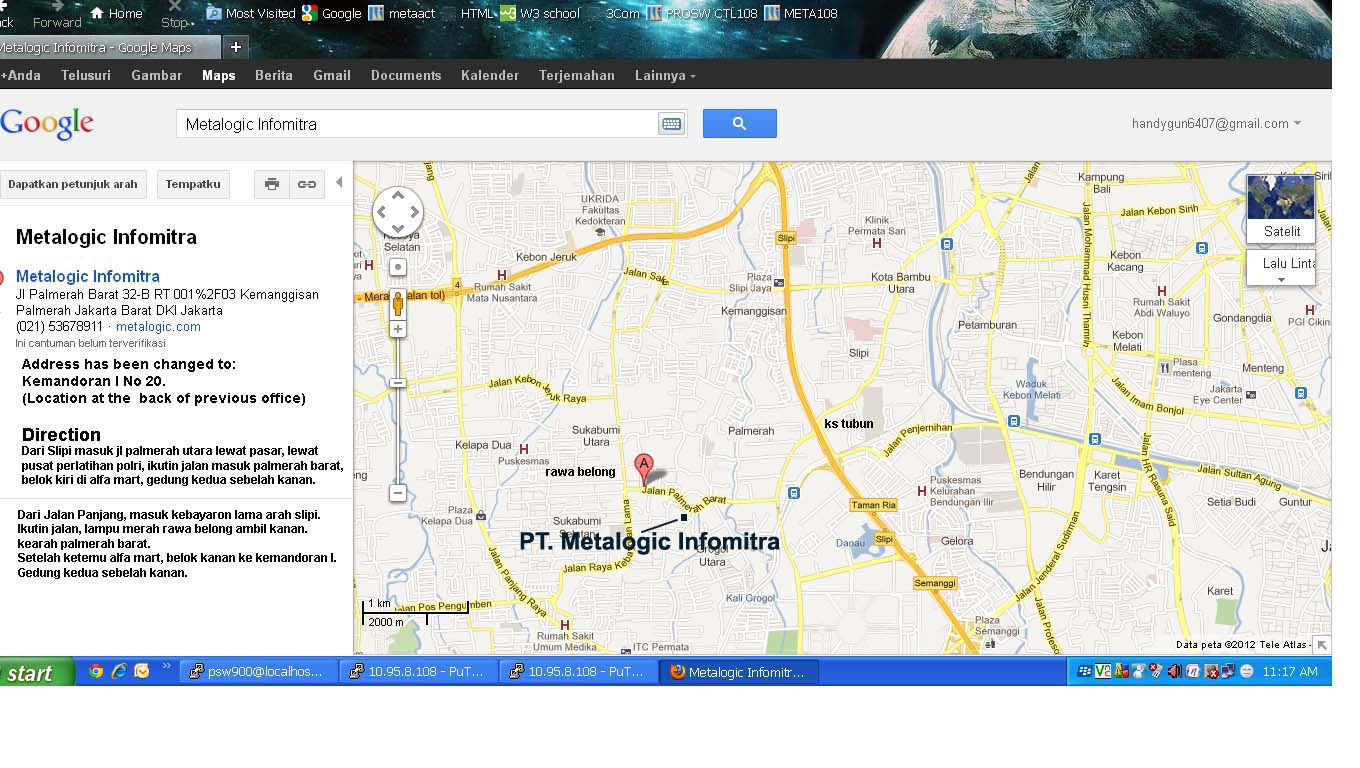The image size is (1360, 768).
Task: Click the zoom out minus button
Action: click(398, 493)
